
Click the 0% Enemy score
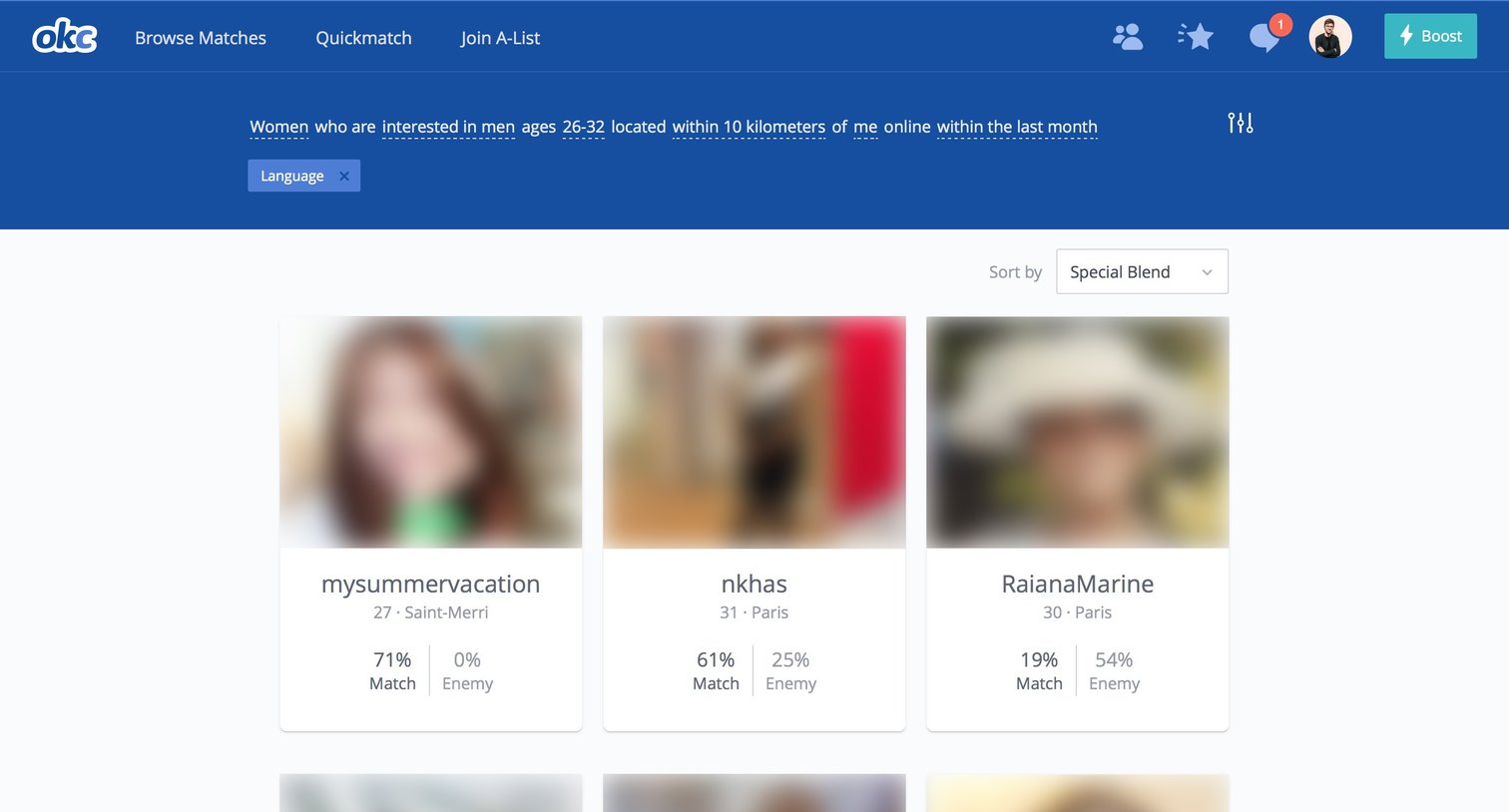pyautogui.click(x=467, y=670)
